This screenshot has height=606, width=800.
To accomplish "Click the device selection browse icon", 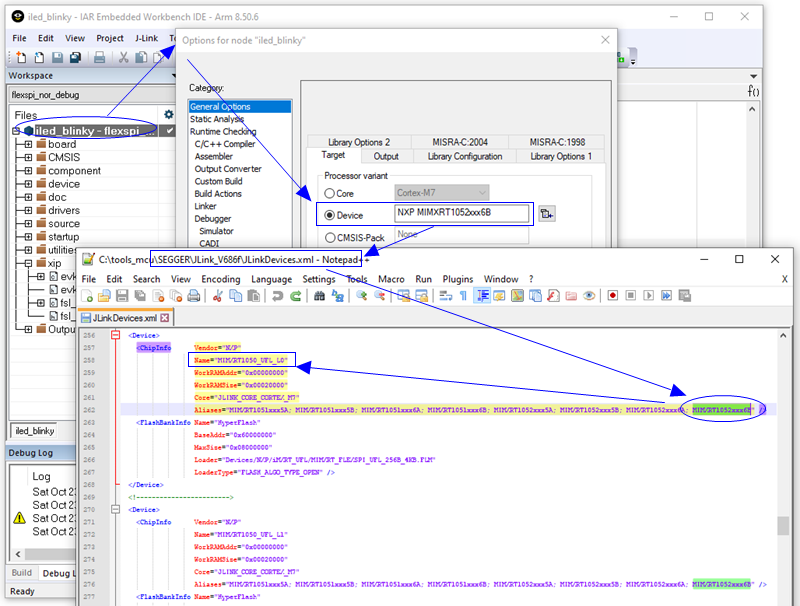I will point(547,213).
